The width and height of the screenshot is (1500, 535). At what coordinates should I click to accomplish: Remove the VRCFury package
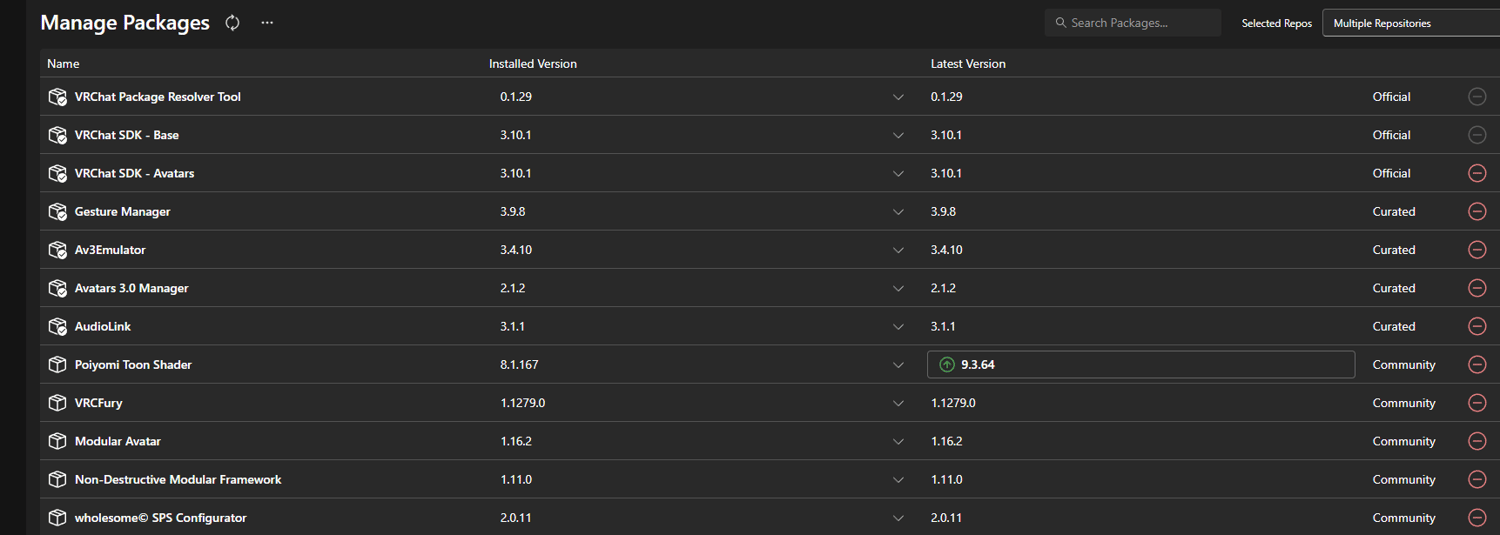[x=1476, y=403]
